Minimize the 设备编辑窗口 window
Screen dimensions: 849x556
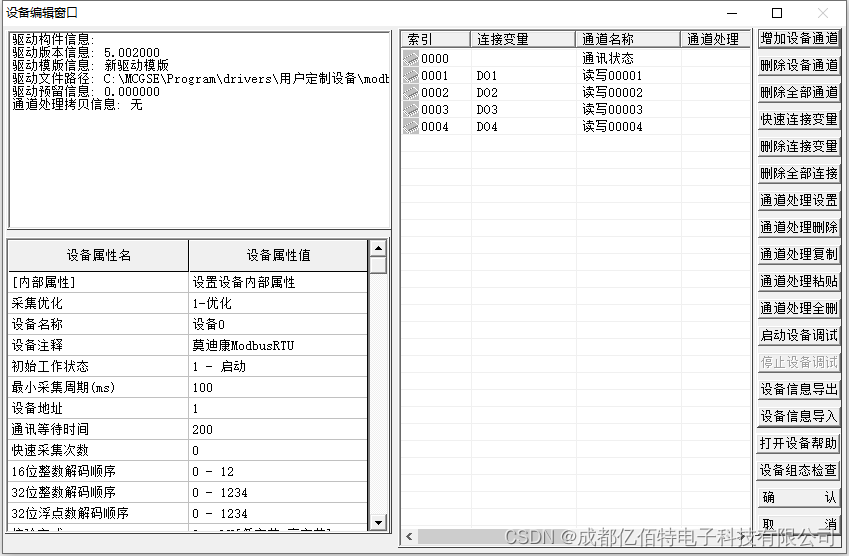tap(732, 13)
